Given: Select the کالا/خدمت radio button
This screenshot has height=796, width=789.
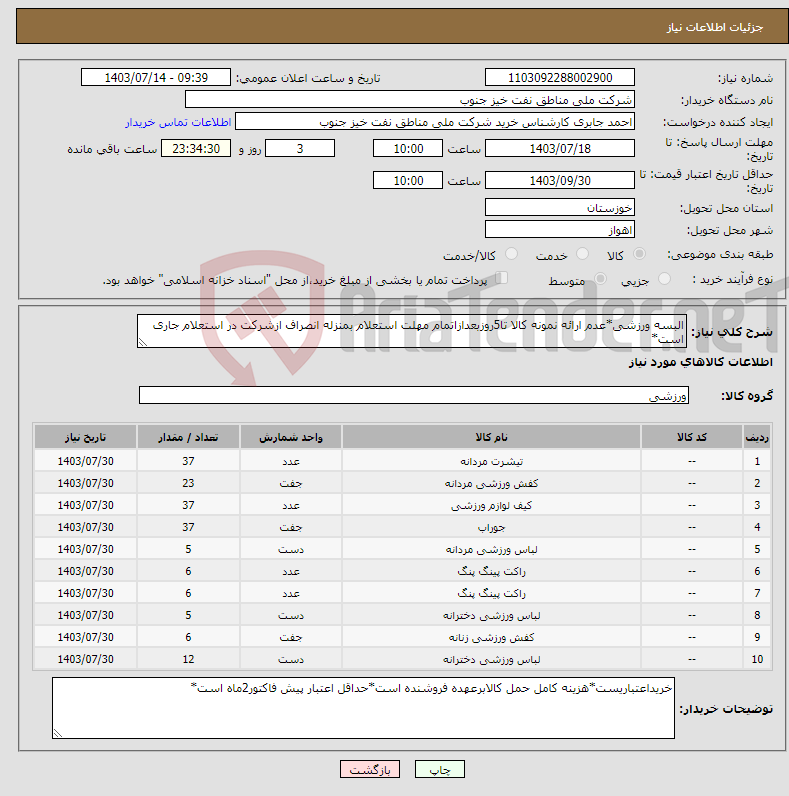Looking at the screenshot, I should (511, 254).
